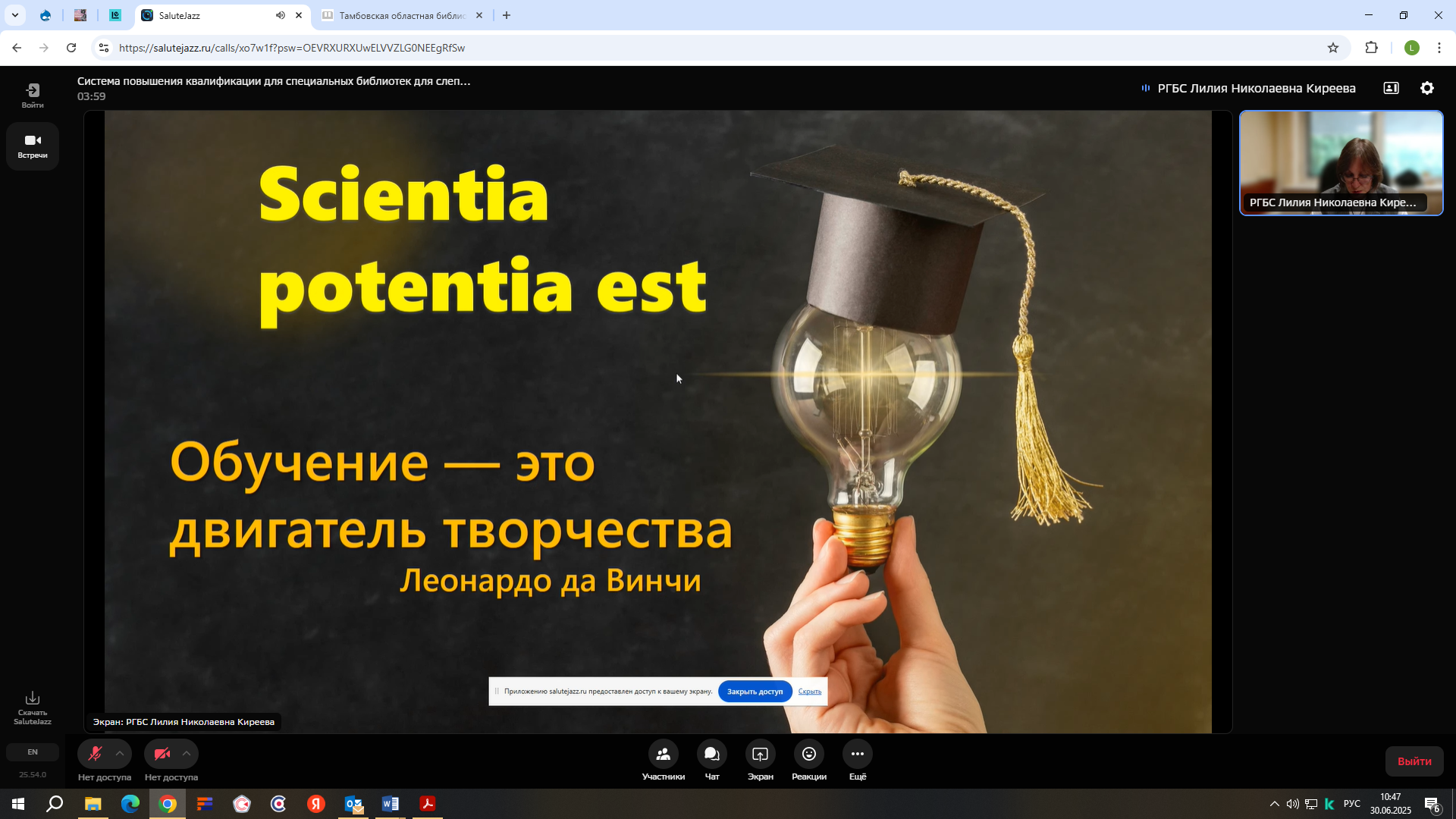
Task: Close the Тамбовская областная tab
Action: 479,15
